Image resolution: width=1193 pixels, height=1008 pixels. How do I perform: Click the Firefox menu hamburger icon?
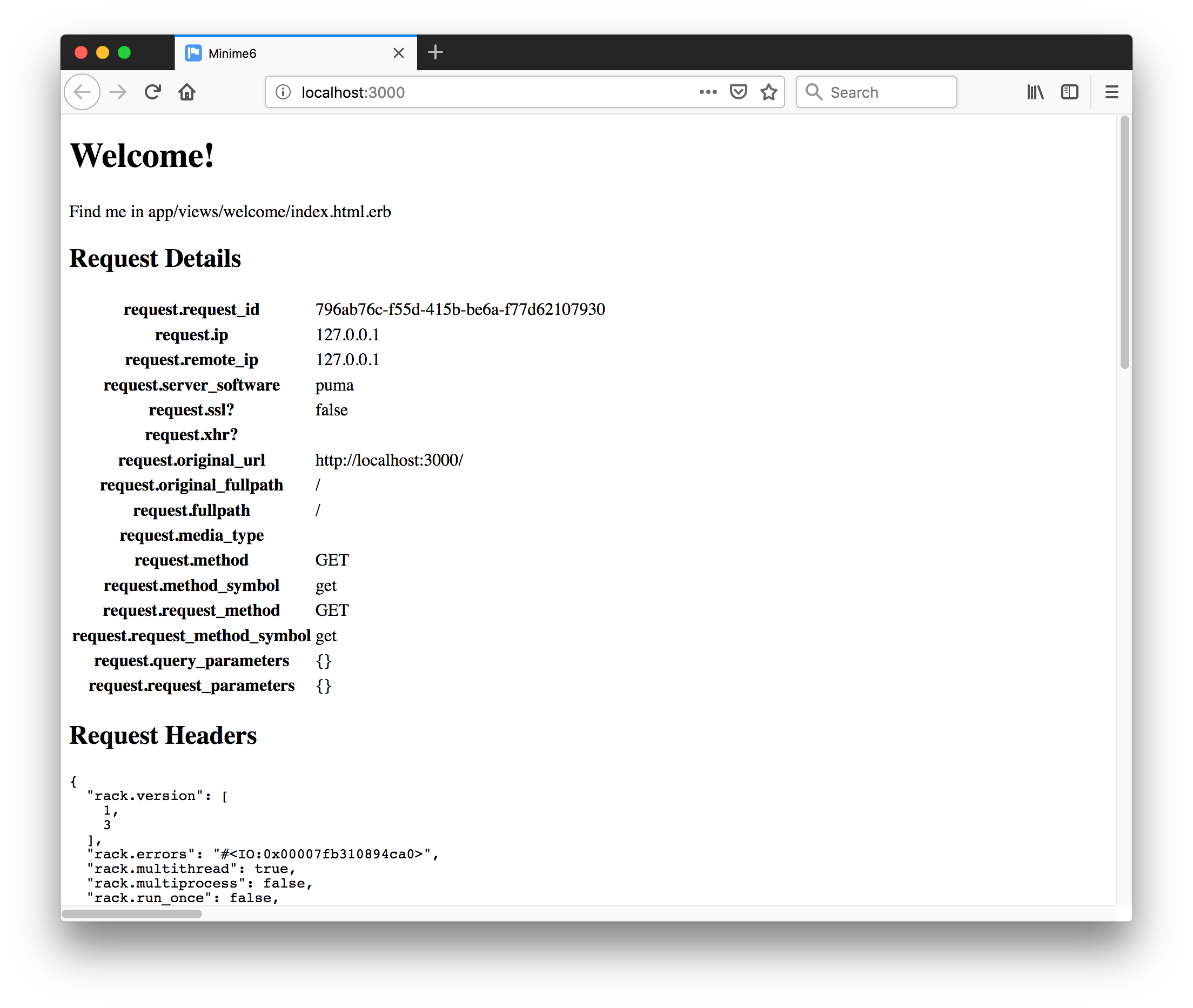tap(1112, 92)
